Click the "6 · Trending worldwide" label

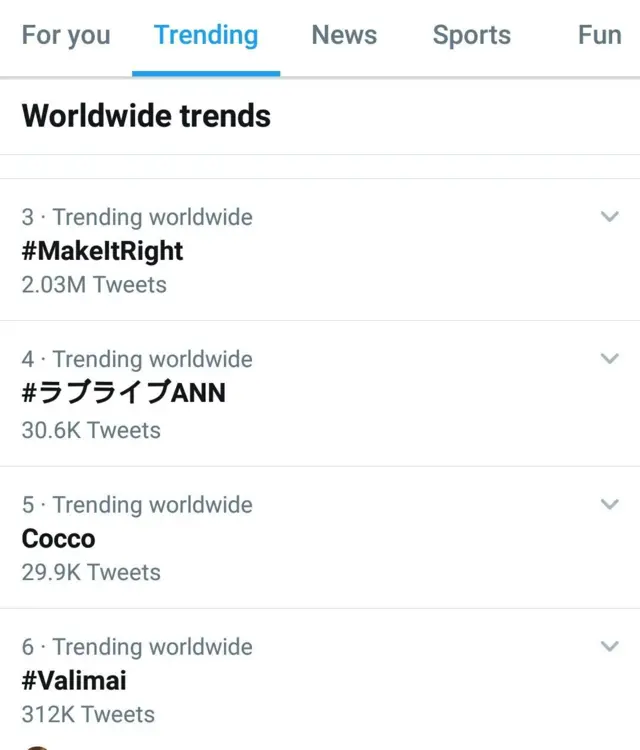click(137, 647)
